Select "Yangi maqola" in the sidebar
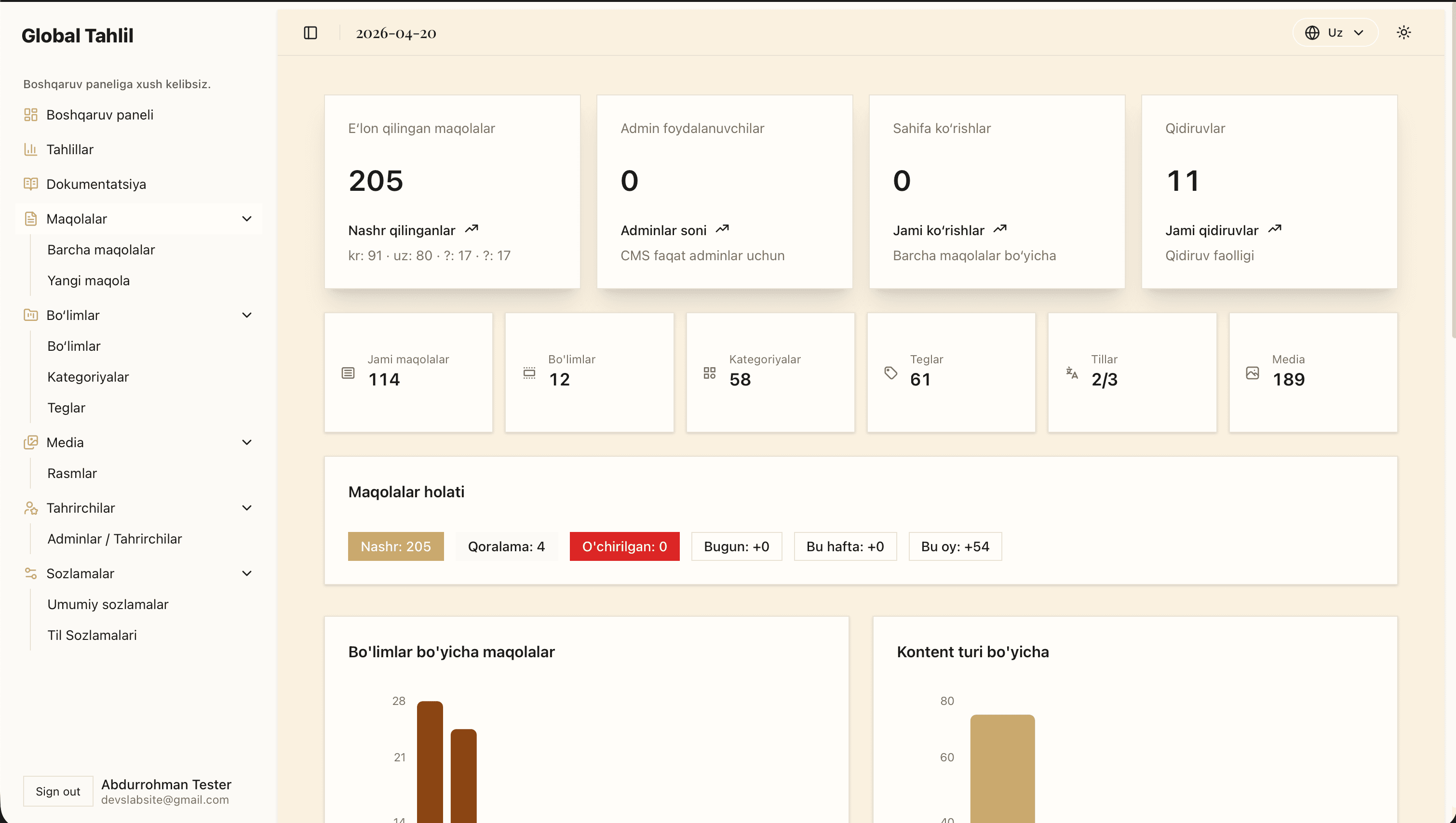Image resolution: width=1456 pixels, height=823 pixels. [x=88, y=280]
